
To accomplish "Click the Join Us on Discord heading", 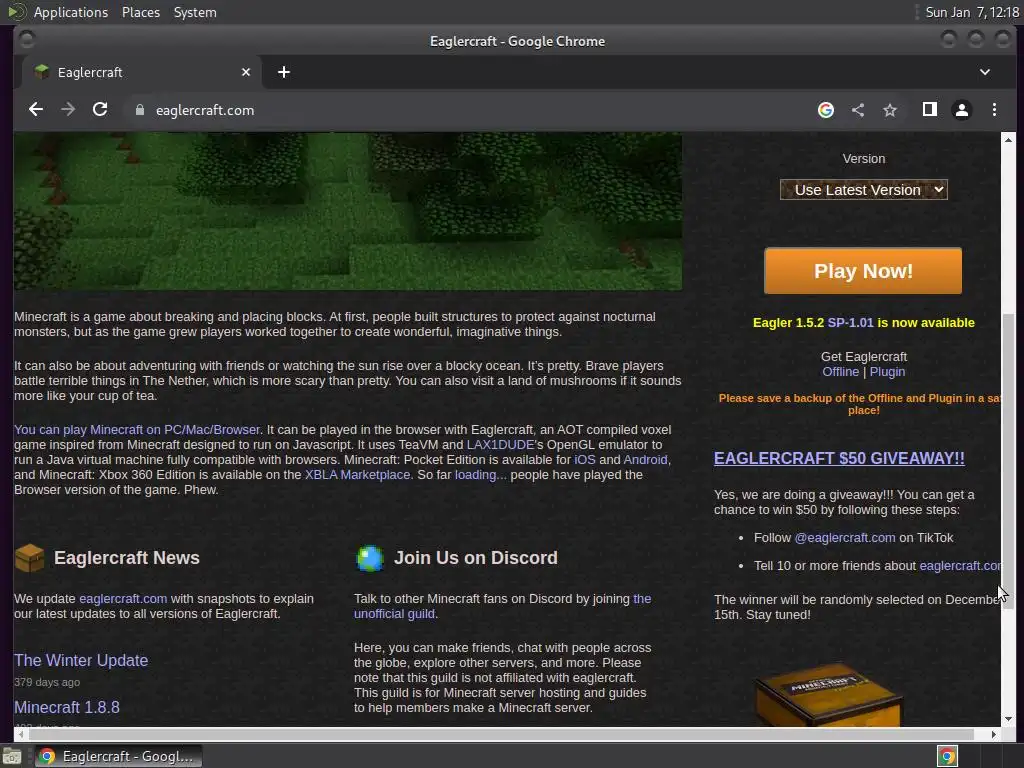I will point(475,558).
